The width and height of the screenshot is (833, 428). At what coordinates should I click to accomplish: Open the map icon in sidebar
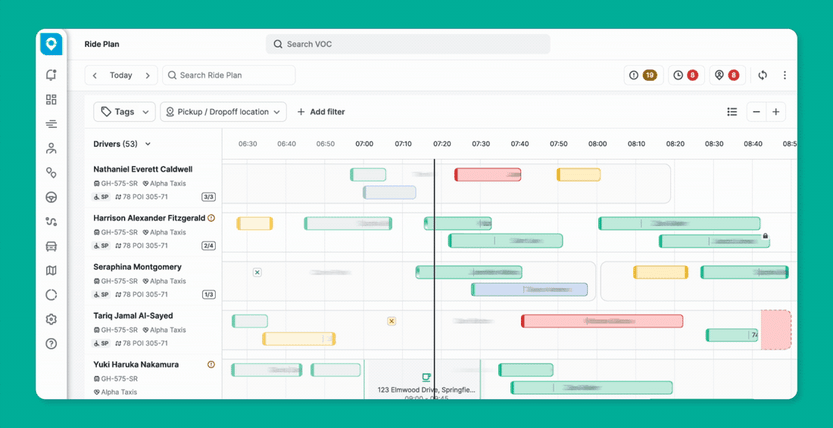tap(51, 271)
